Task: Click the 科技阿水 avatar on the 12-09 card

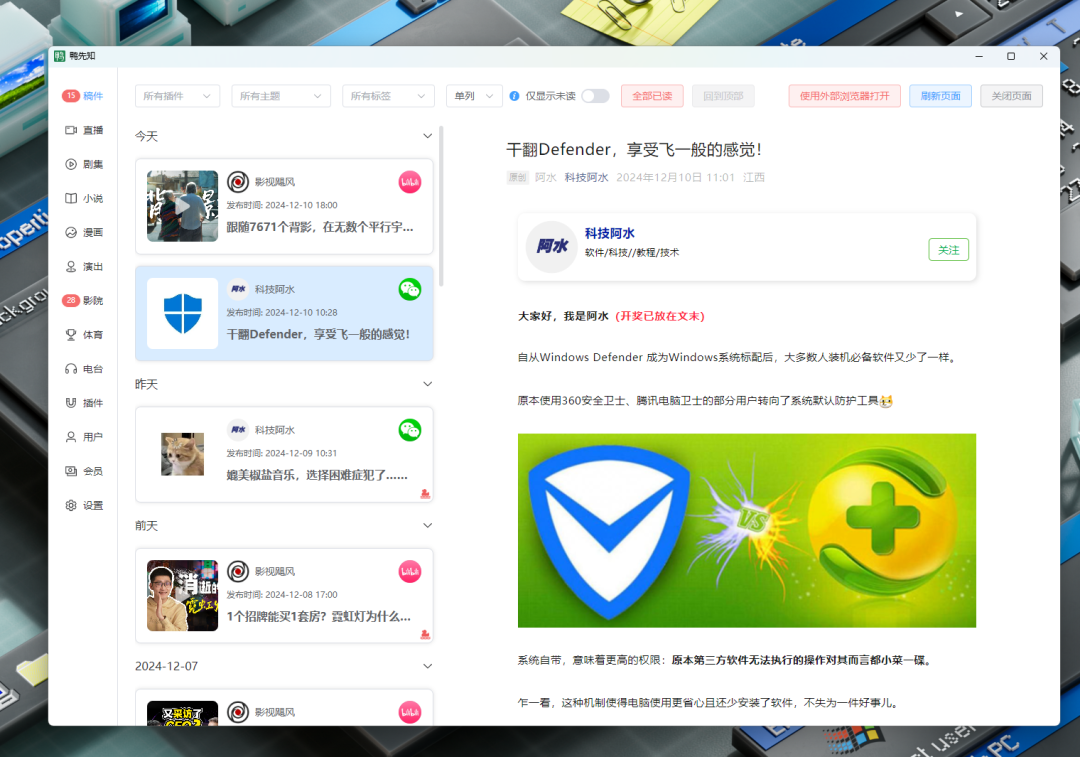Action: click(x=238, y=430)
